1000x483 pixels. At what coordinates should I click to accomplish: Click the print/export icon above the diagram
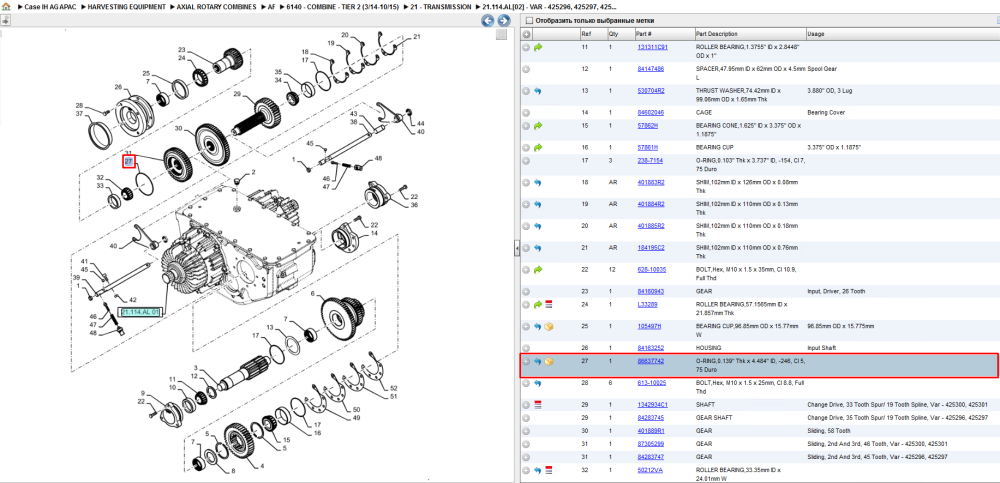point(5,20)
